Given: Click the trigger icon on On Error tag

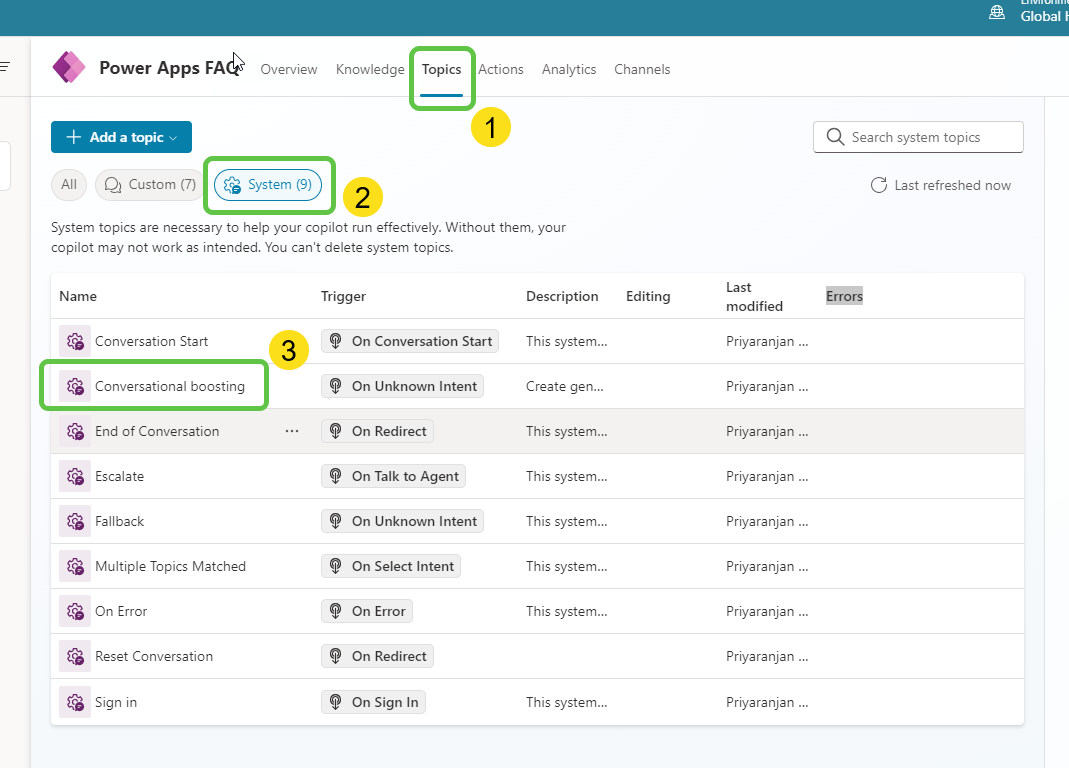Looking at the screenshot, I should (x=336, y=611).
